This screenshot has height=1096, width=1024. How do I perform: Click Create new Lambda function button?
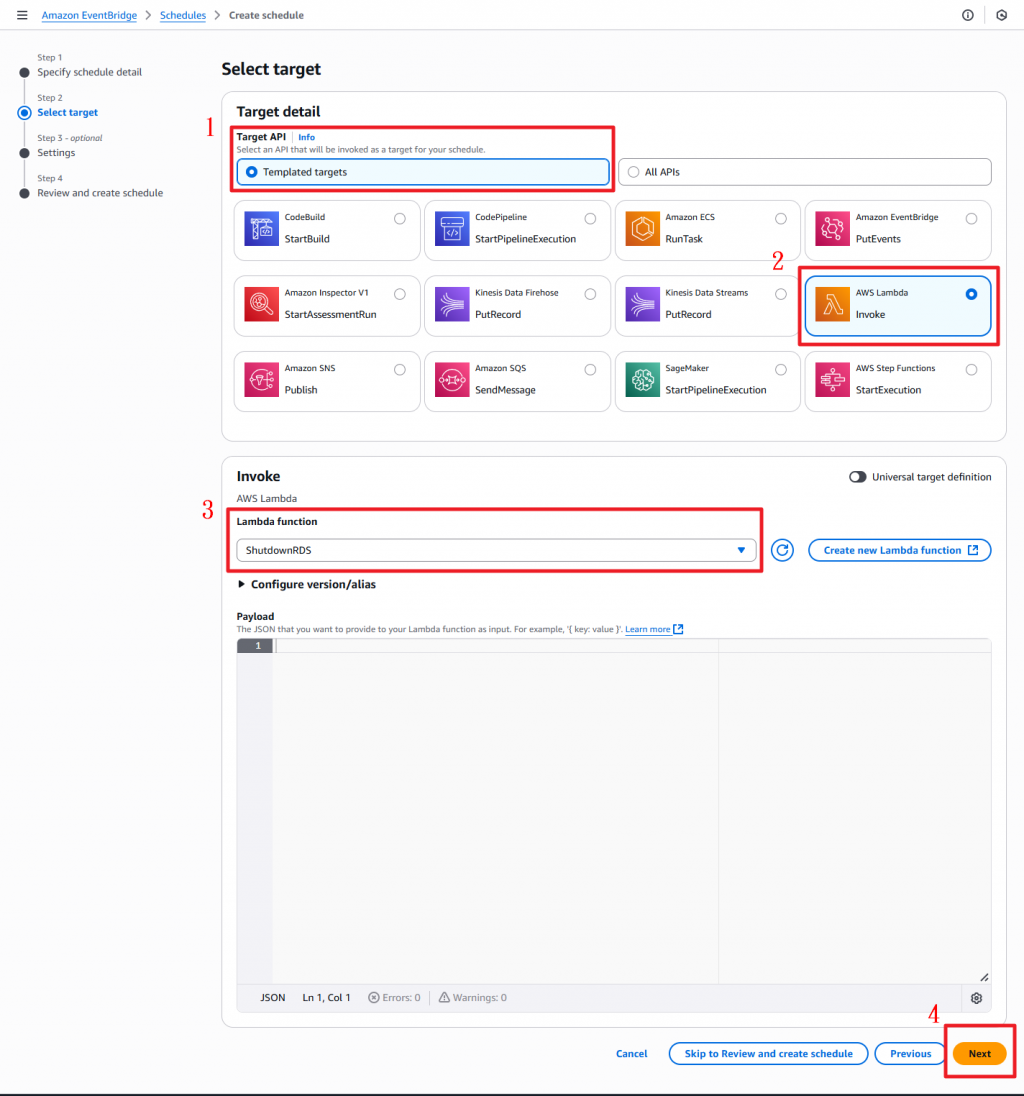click(900, 550)
